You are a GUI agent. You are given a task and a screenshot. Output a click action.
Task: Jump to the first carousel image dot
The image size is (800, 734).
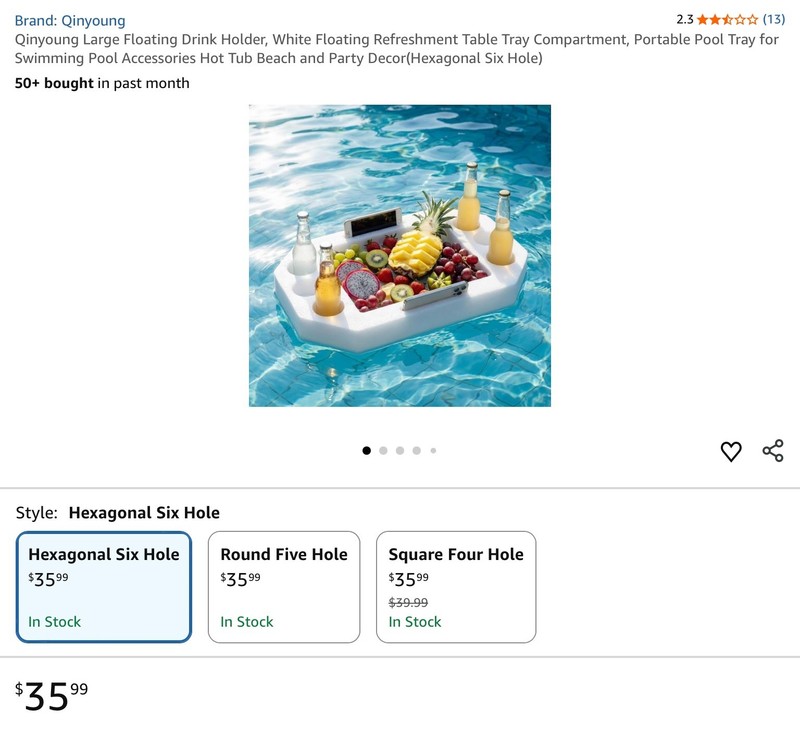pyautogui.click(x=366, y=450)
